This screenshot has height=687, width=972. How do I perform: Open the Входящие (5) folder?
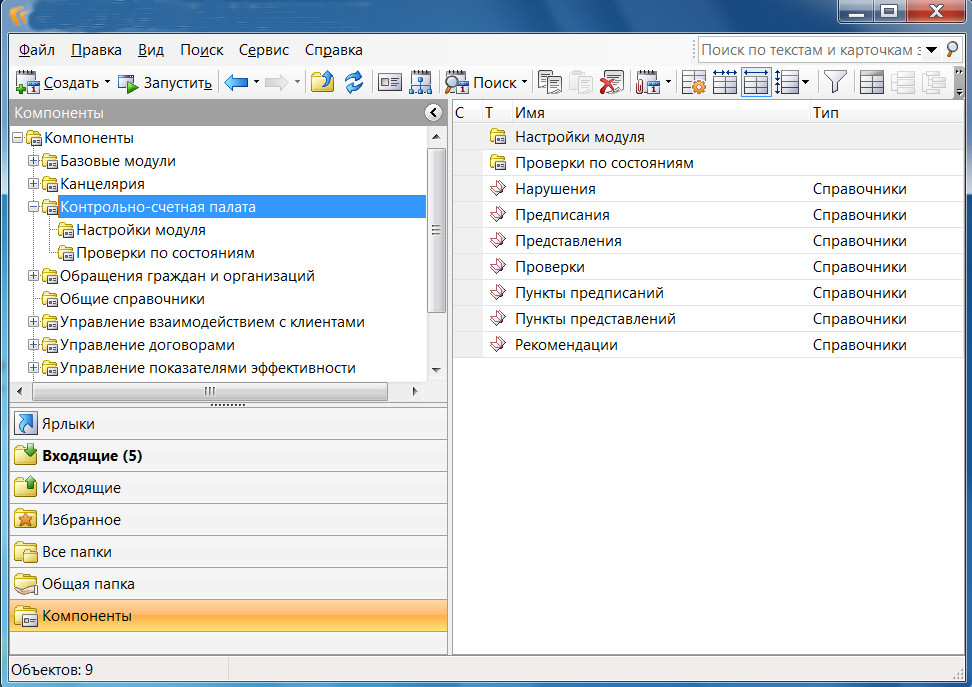(228, 456)
